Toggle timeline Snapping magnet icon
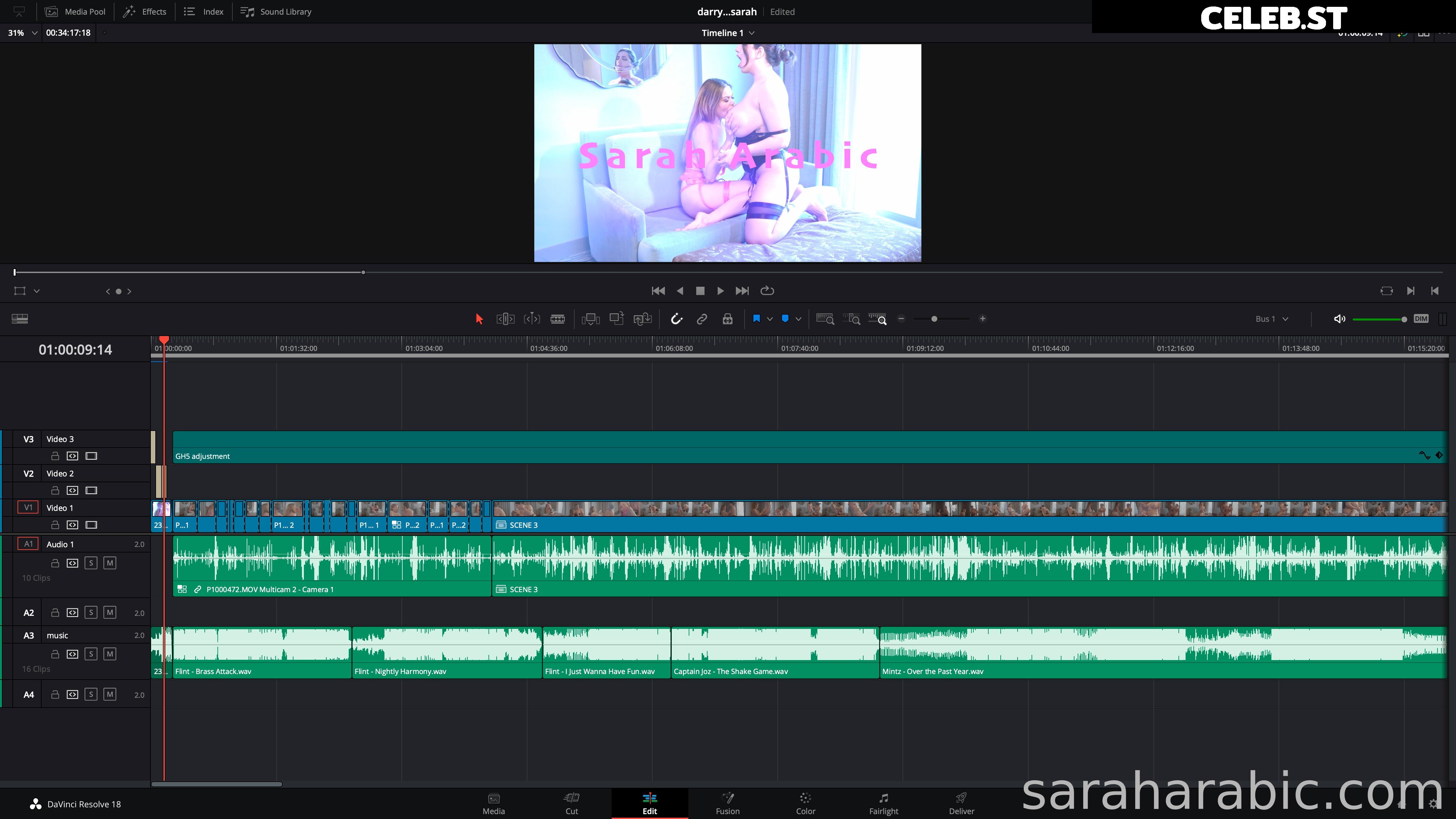The image size is (1456, 819). pyautogui.click(x=677, y=319)
